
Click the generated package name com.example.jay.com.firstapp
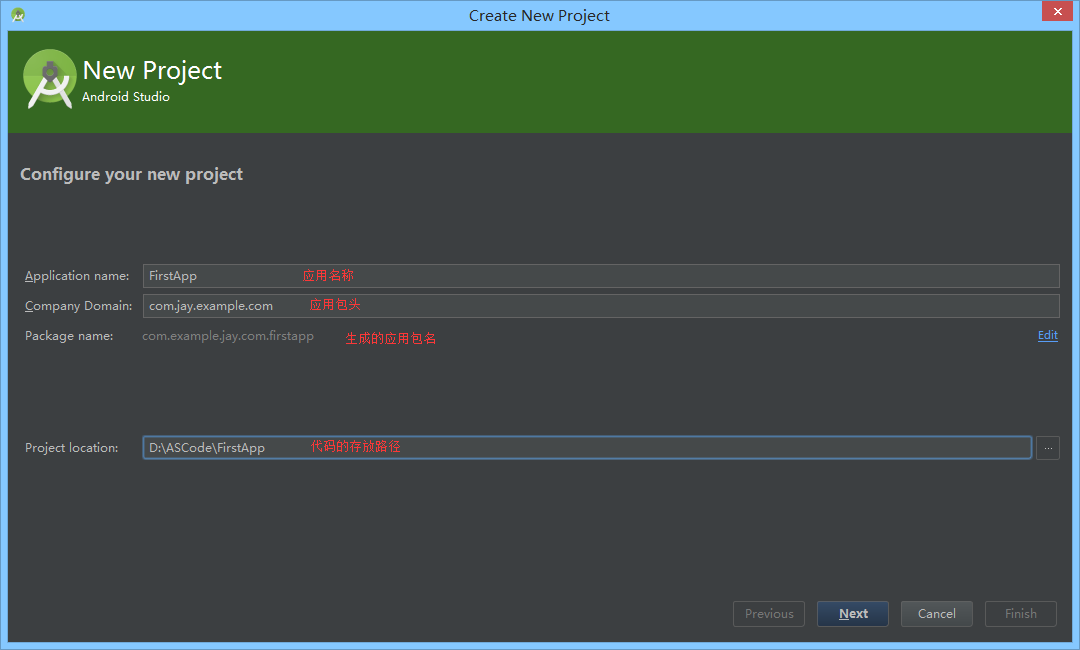coord(228,335)
